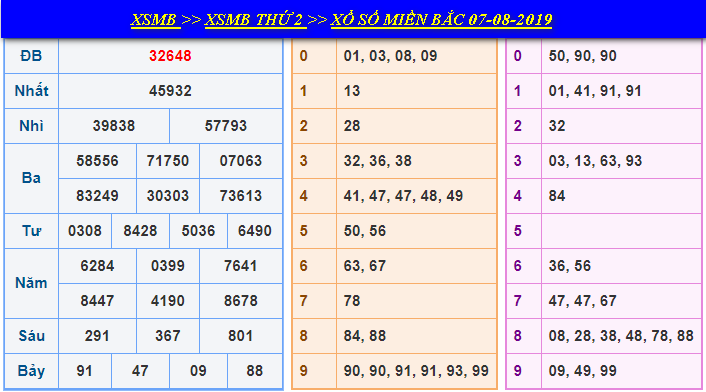
Task: Click the head values 01, 03, 08, 09
Action: click(390, 56)
